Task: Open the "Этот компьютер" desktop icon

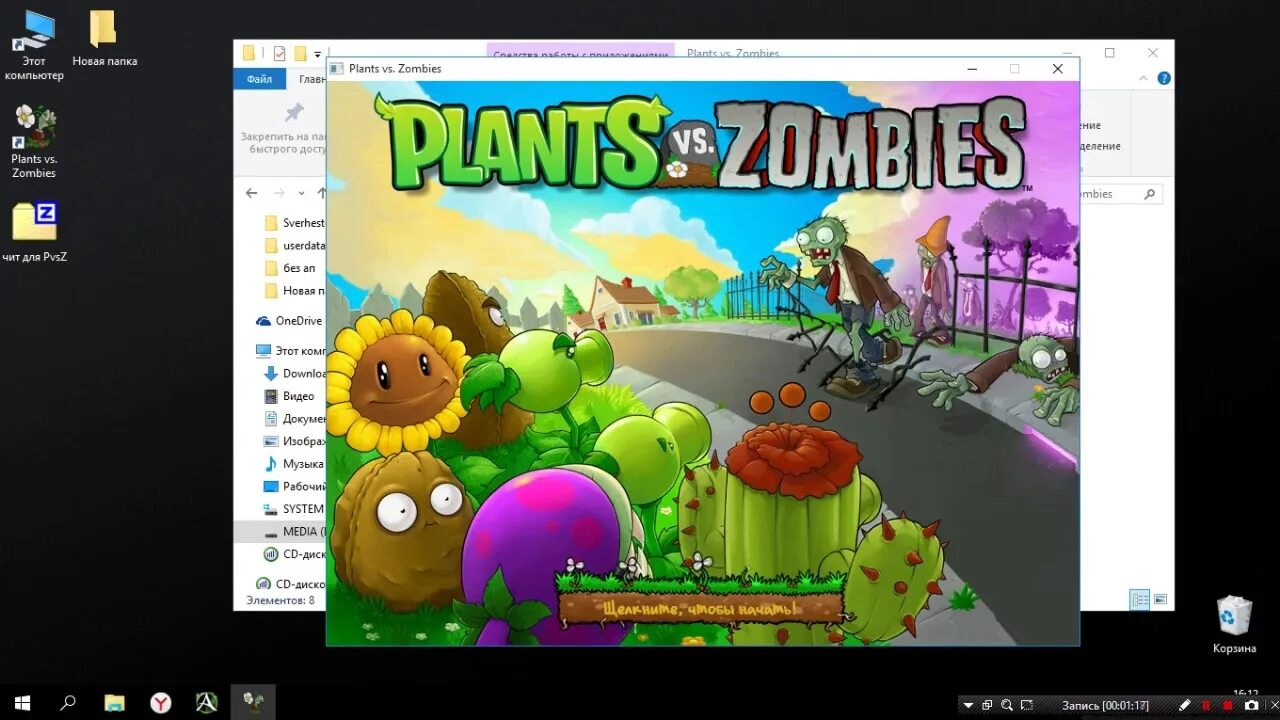Action: click(33, 45)
